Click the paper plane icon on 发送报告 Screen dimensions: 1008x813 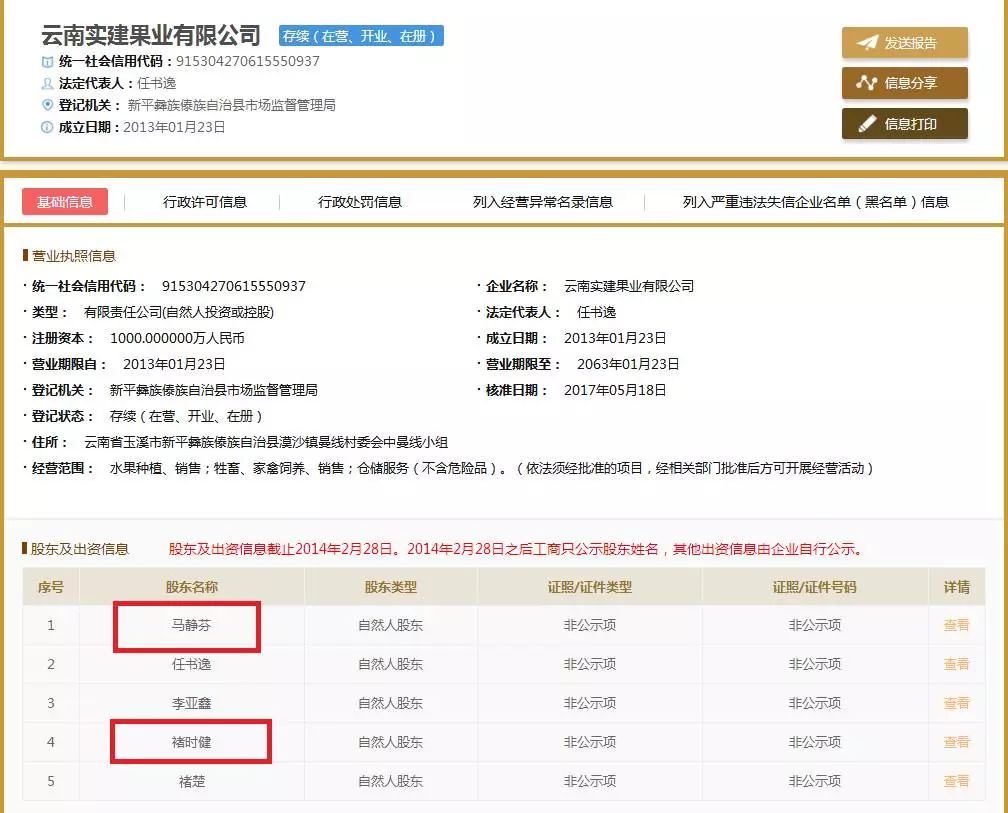click(867, 43)
